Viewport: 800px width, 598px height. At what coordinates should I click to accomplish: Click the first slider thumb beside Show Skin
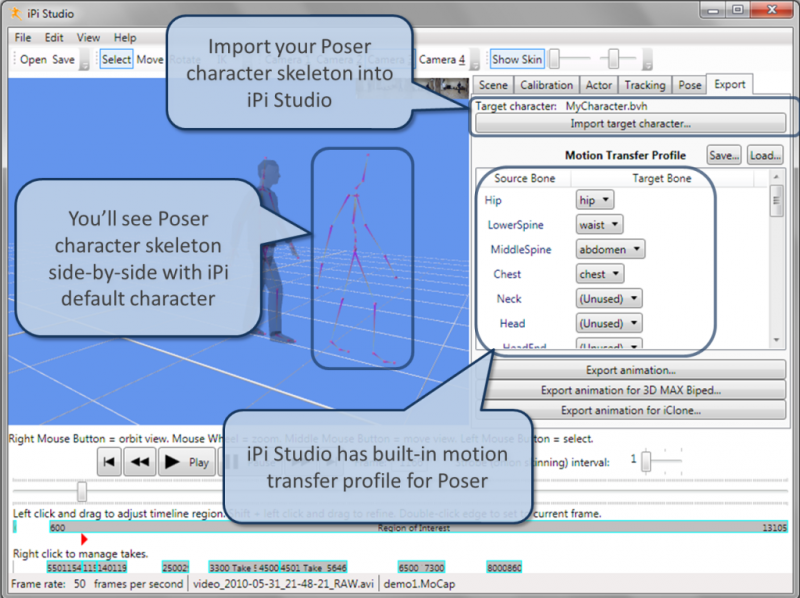tap(554, 59)
